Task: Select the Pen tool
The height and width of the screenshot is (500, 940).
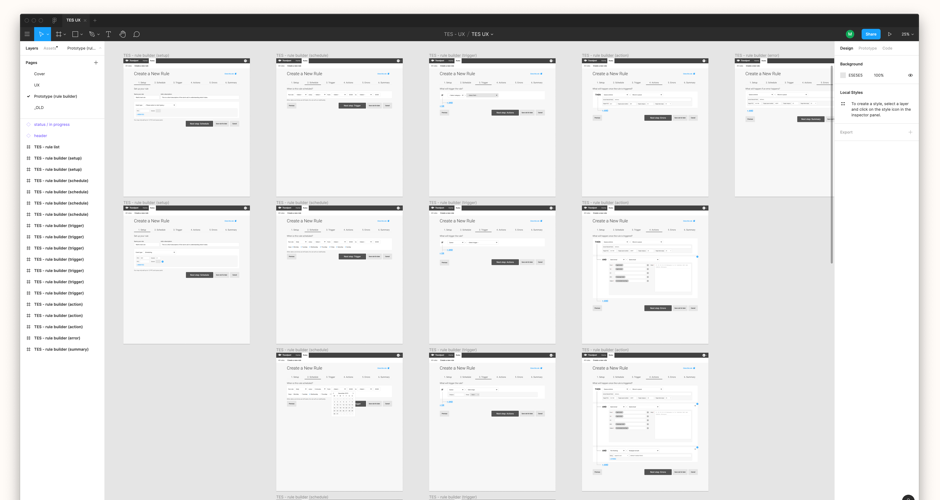Action: [x=92, y=34]
